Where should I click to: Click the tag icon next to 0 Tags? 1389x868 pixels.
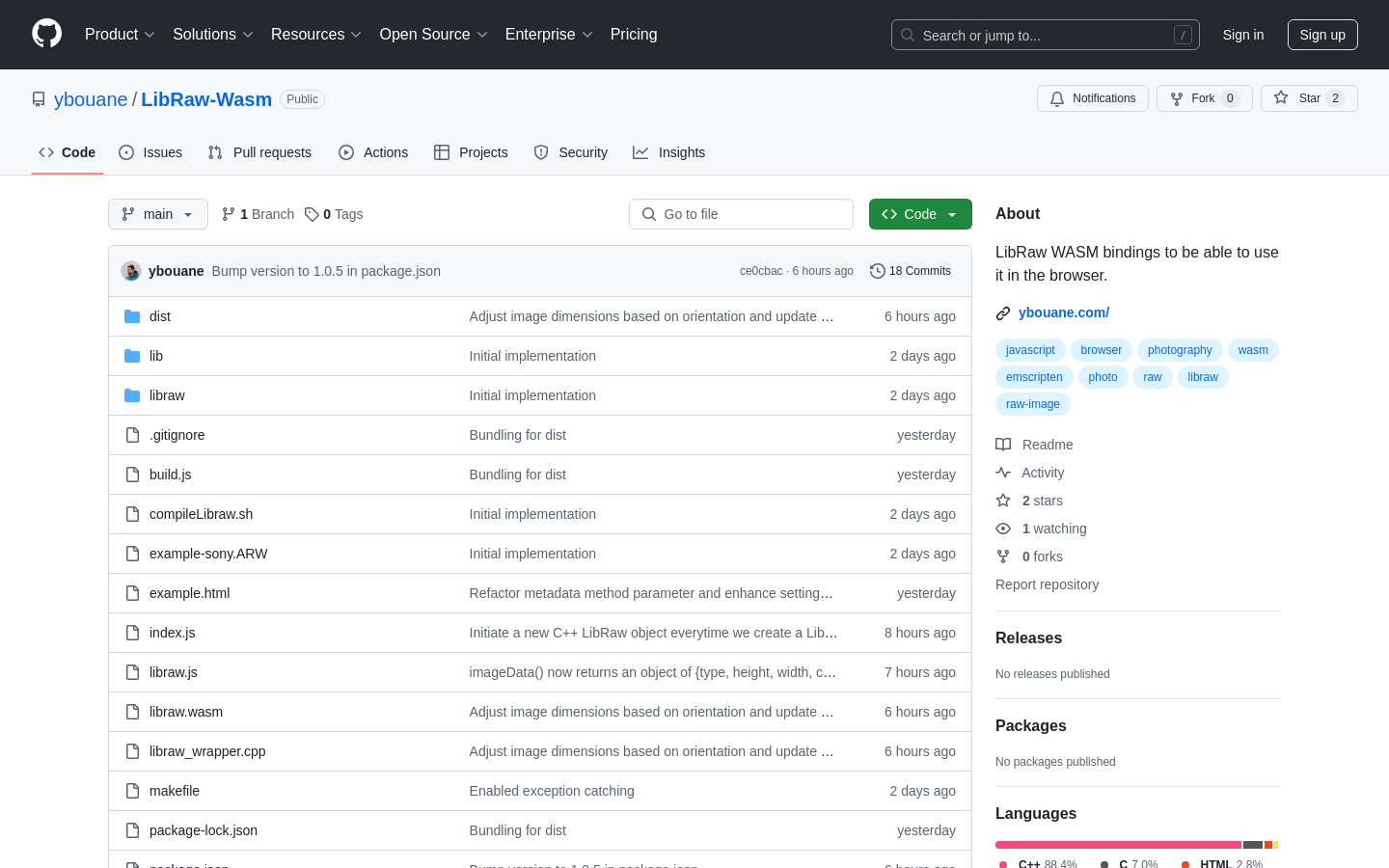click(312, 214)
